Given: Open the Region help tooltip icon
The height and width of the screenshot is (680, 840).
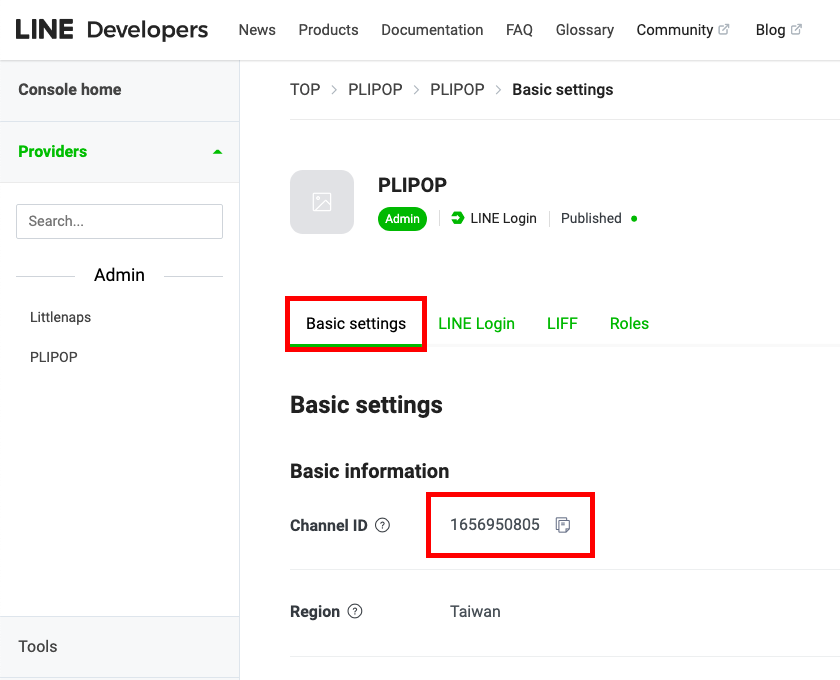Looking at the screenshot, I should click(x=355, y=611).
